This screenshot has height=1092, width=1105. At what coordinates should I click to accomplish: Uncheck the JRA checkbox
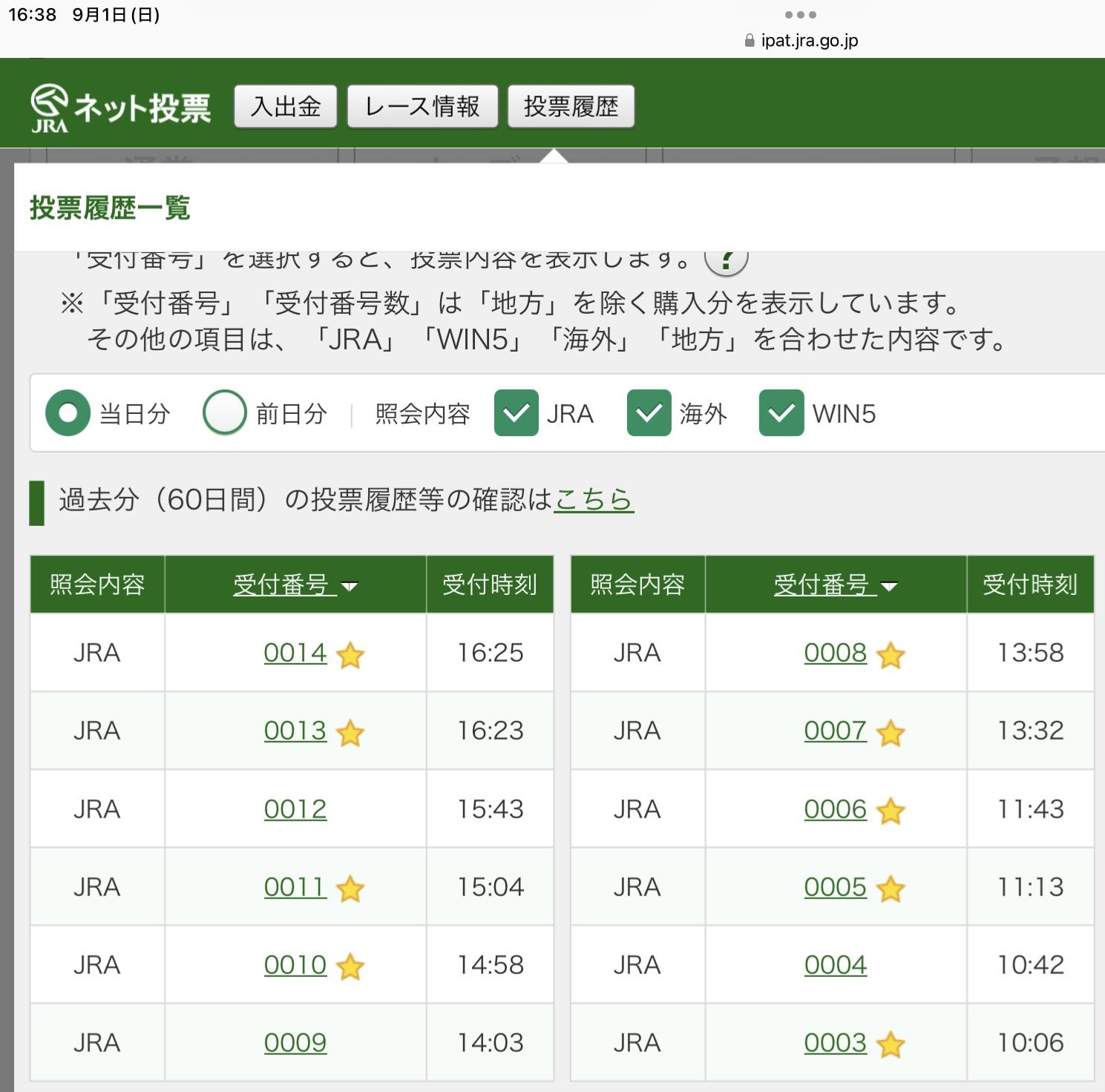517,412
